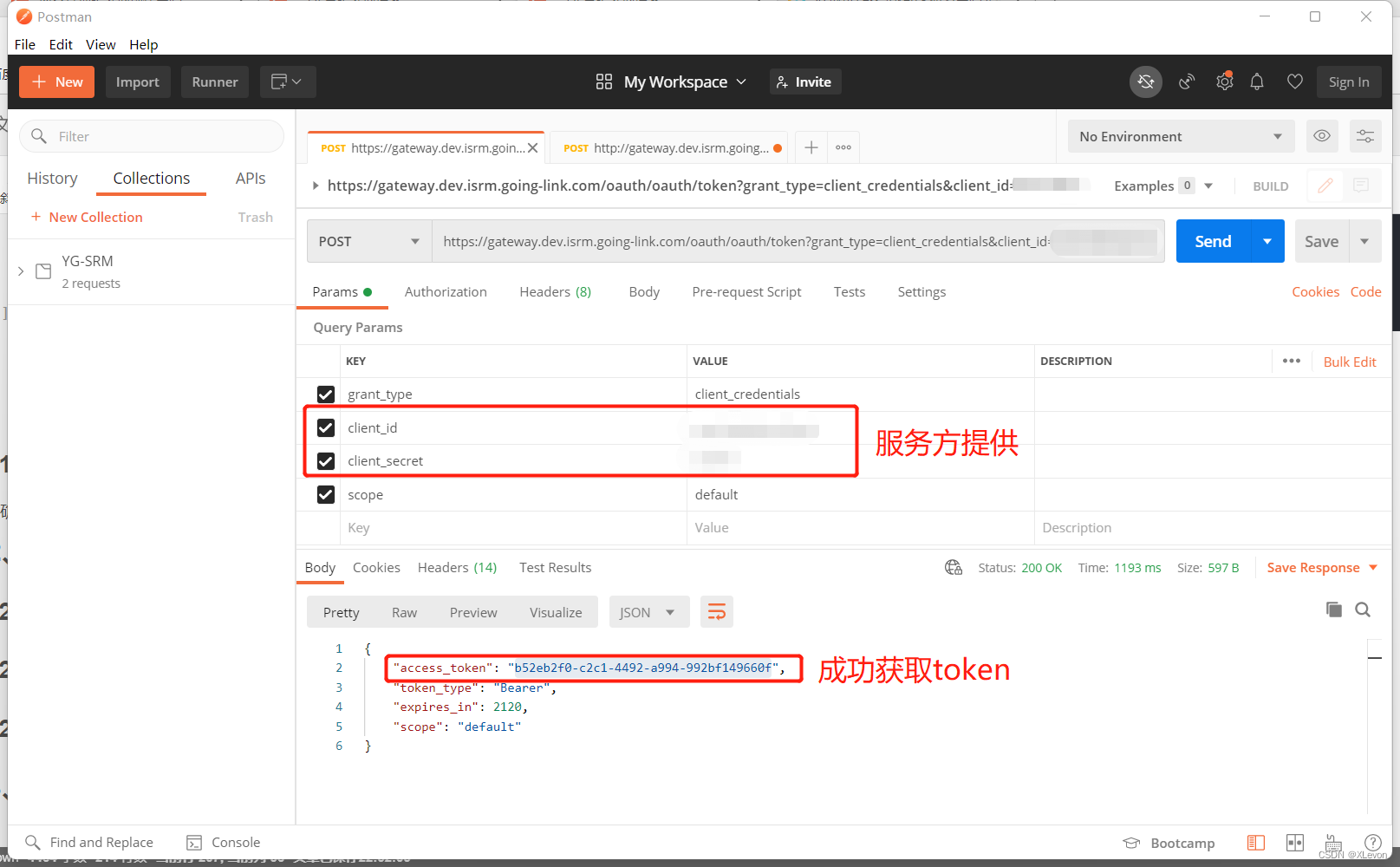Image resolution: width=1400 pixels, height=867 pixels.
Task: Open the notifications bell
Action: [x=1257, y=81]
